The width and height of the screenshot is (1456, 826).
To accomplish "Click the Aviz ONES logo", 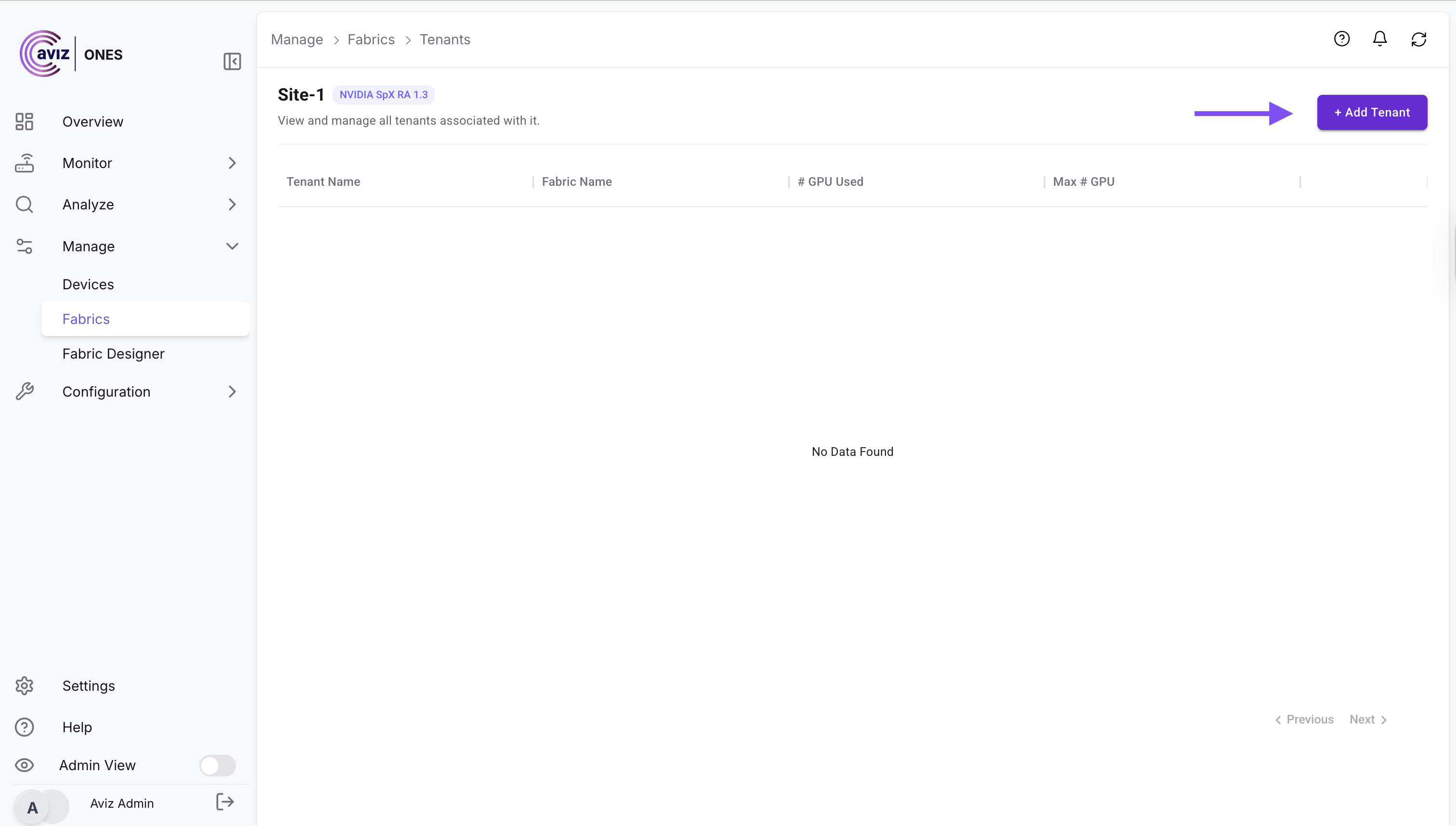I will (71, 54).
